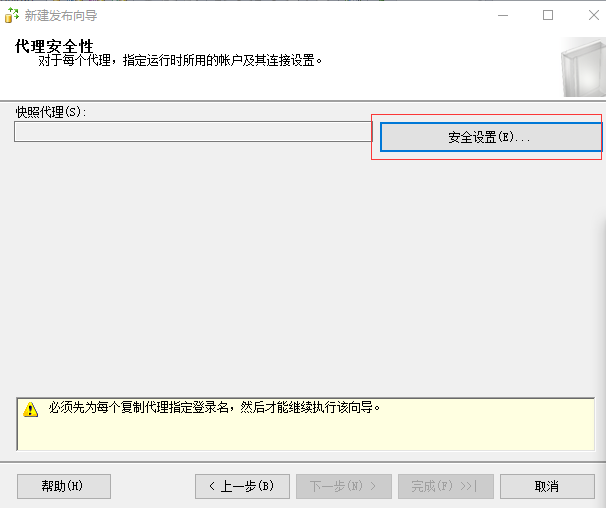The height and width of the screenshot is (508, 606).
Task: Minimize the wizard window
Action: [503, 15]
